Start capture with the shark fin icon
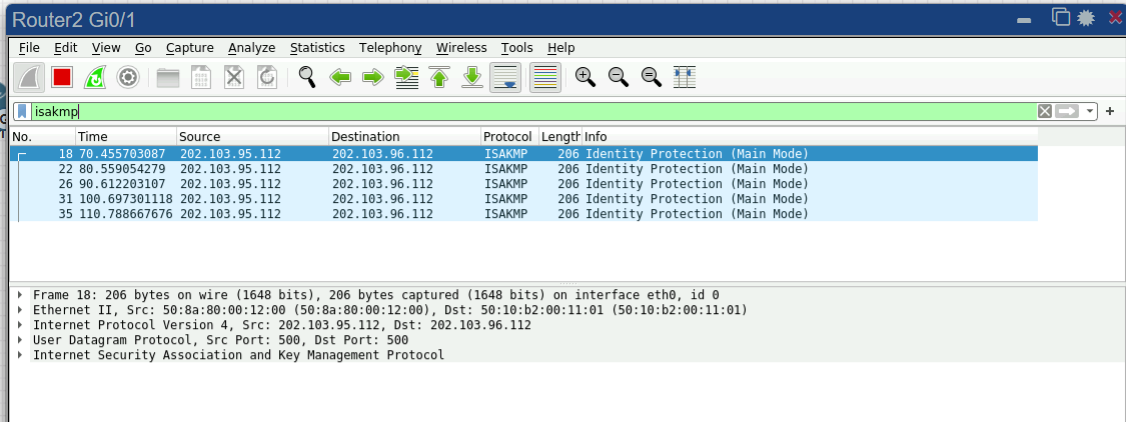The image size is (1126, 422). (29, 77)
